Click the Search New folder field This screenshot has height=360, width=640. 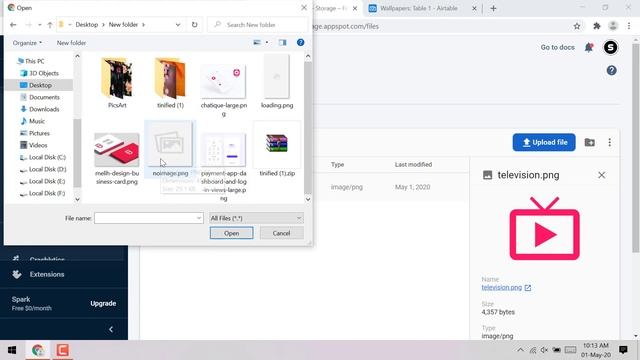258,25
